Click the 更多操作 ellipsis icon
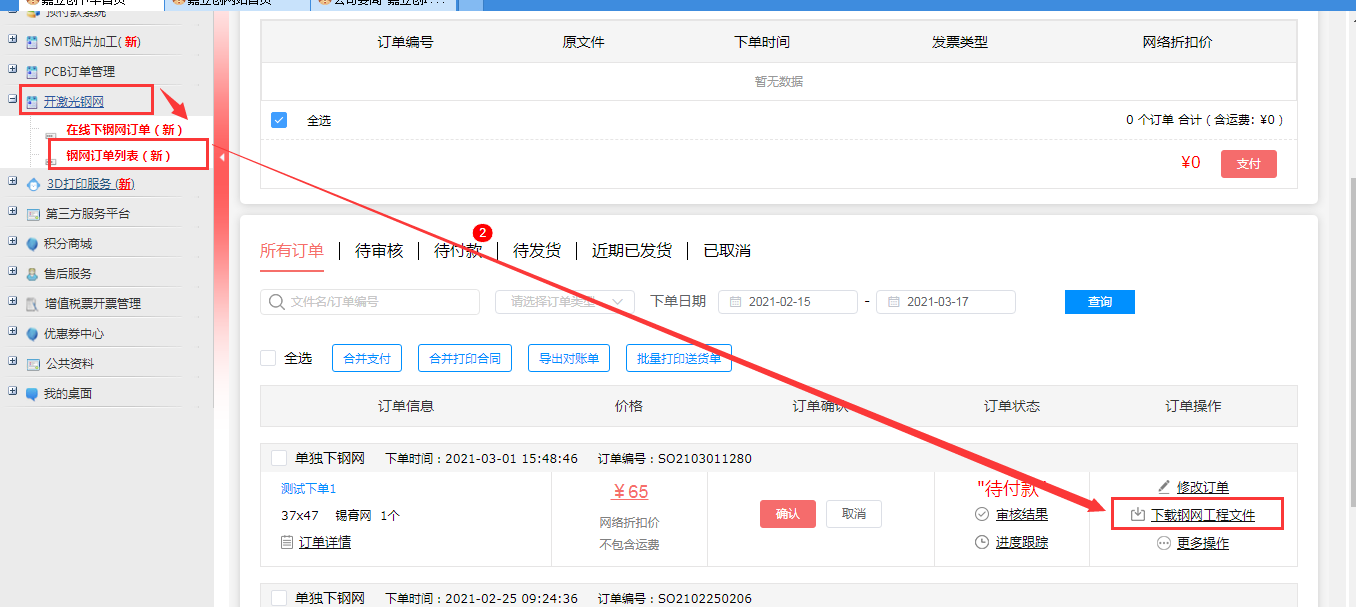 tap(1163, 543)
